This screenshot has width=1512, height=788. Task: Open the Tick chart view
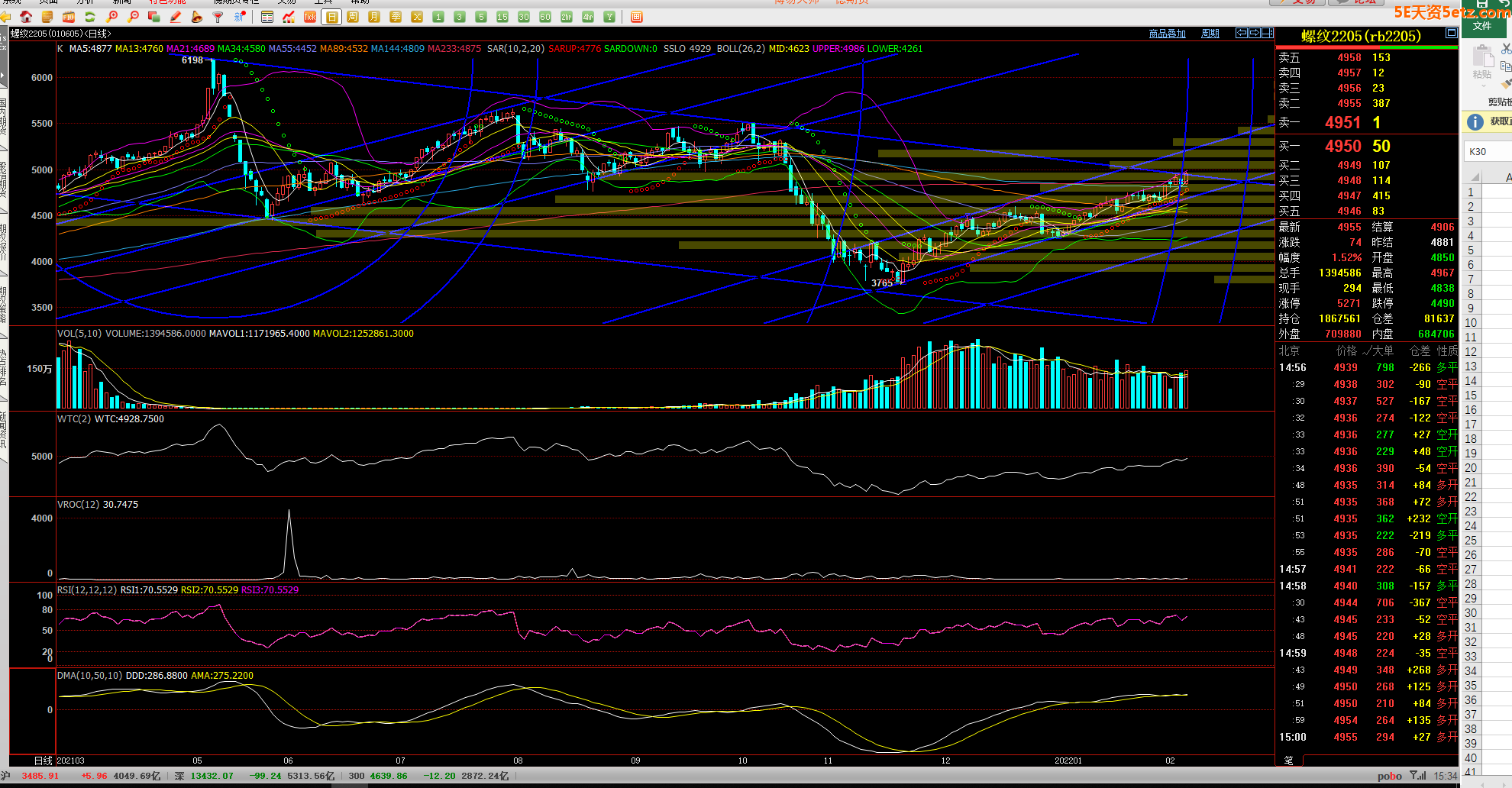pyautogui.click(x=310, y=17)
